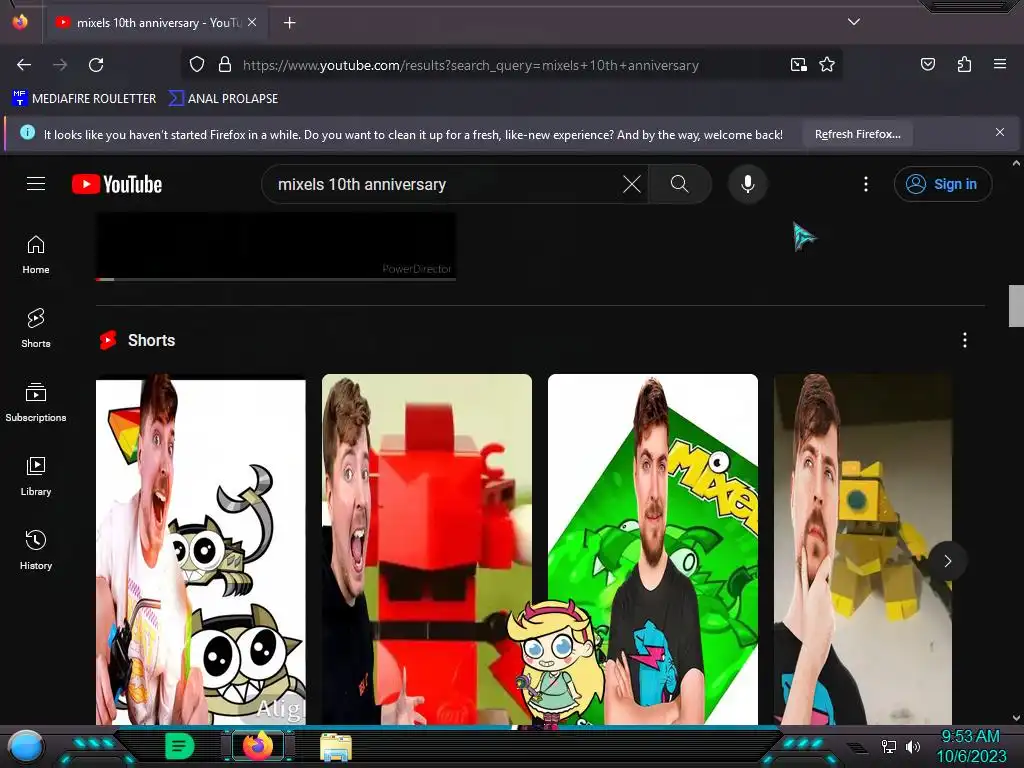Bookmark this page with the star
The width and height of the screenshot is (1024, 768).
pyautogui.click(x=827, y=65)
